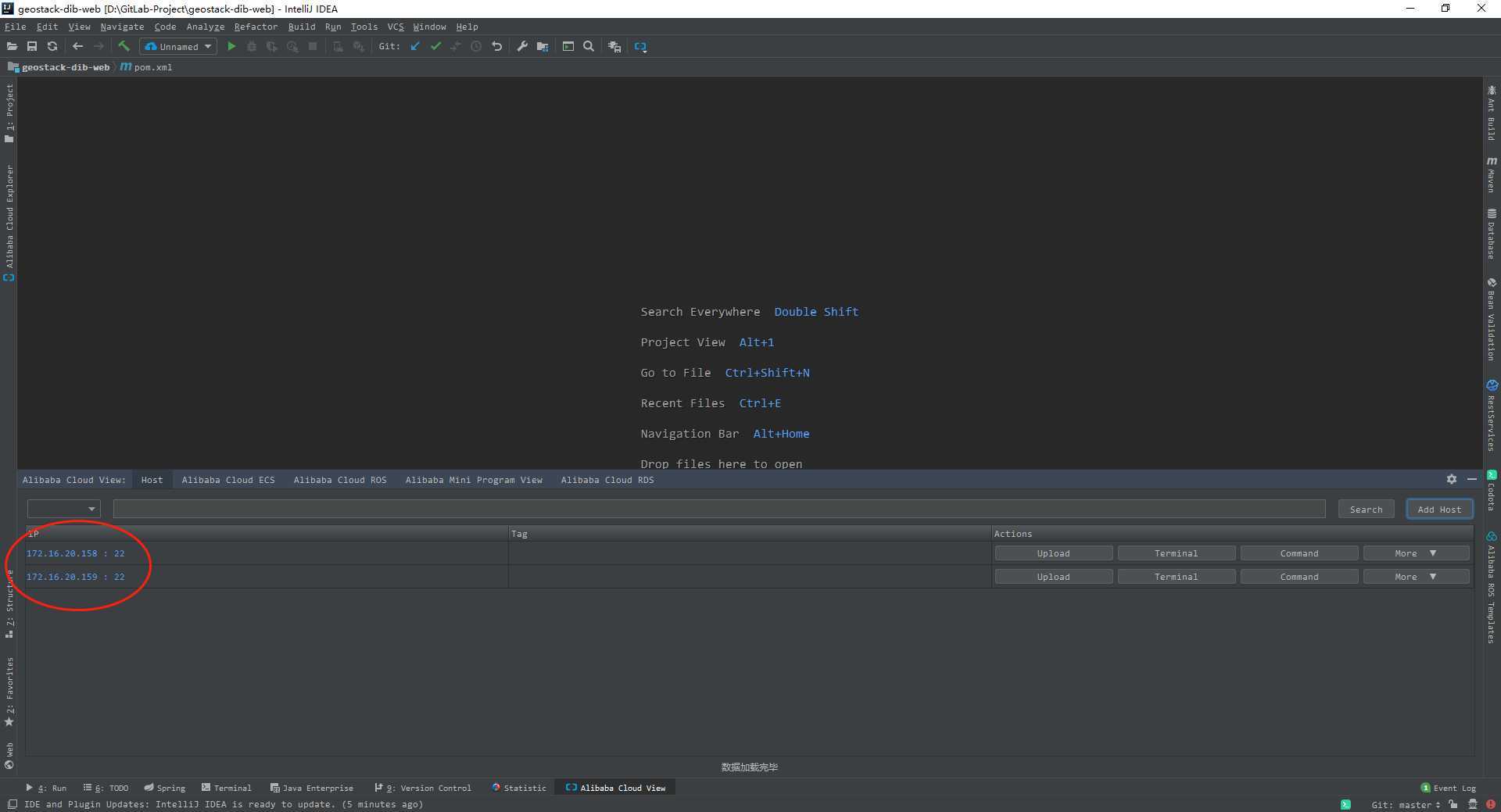
Task: Commit changes with the green checkmark icon
Action: (x=435, y=47)
